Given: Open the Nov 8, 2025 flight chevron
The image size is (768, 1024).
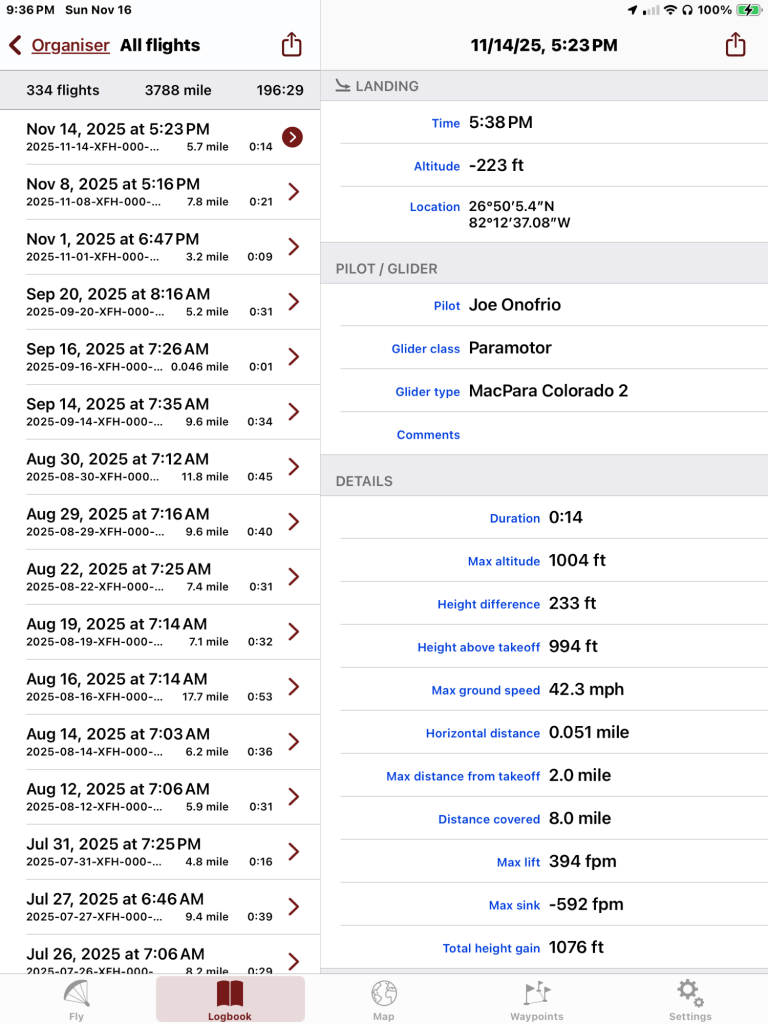Looking at the screenshot, I should tap(293, 192).
